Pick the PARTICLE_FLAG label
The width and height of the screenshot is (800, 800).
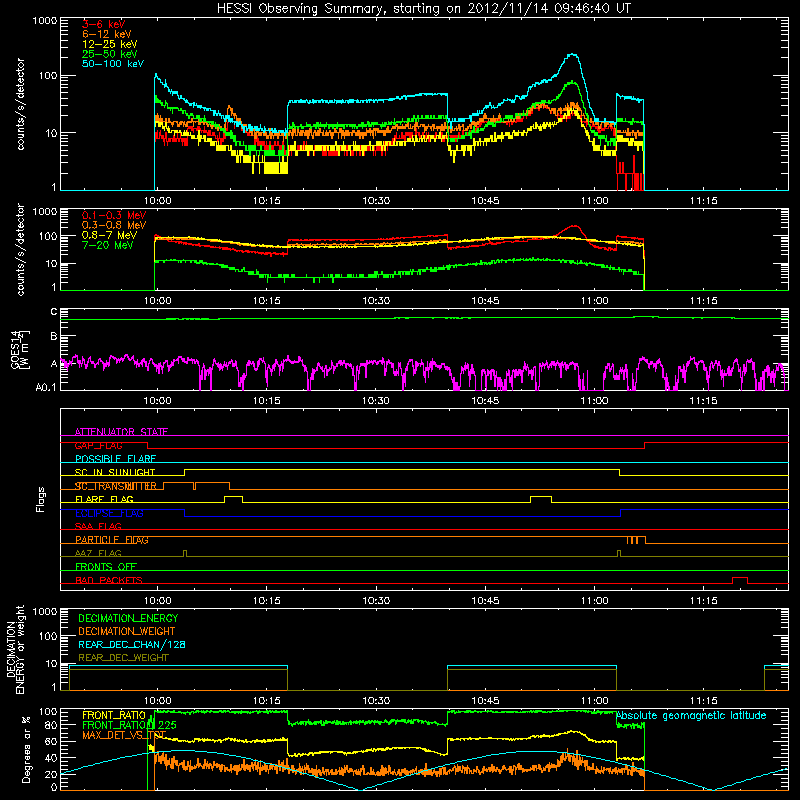pyautogui.click(x=112, y=540)
